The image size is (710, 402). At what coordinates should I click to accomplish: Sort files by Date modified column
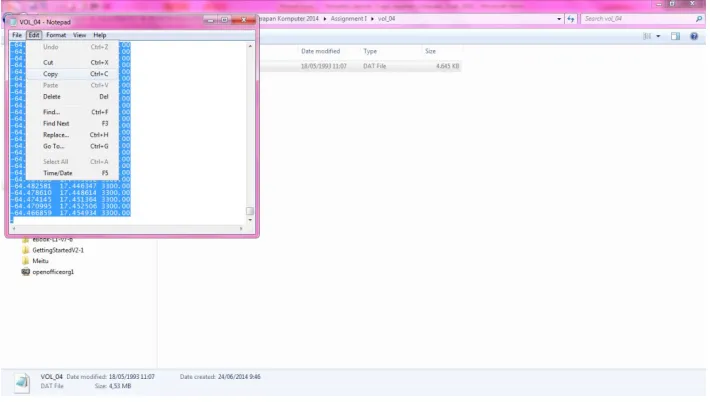[x=321, y=51]
